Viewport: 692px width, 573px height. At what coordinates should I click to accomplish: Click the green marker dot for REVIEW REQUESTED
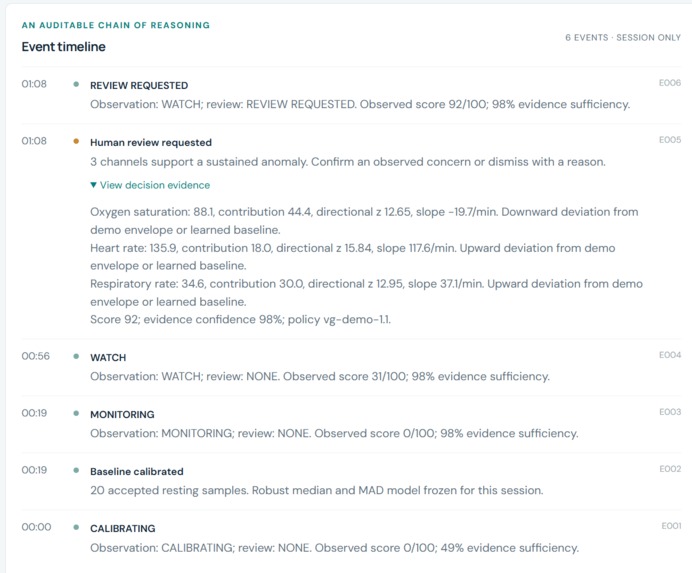pos(76,84)
